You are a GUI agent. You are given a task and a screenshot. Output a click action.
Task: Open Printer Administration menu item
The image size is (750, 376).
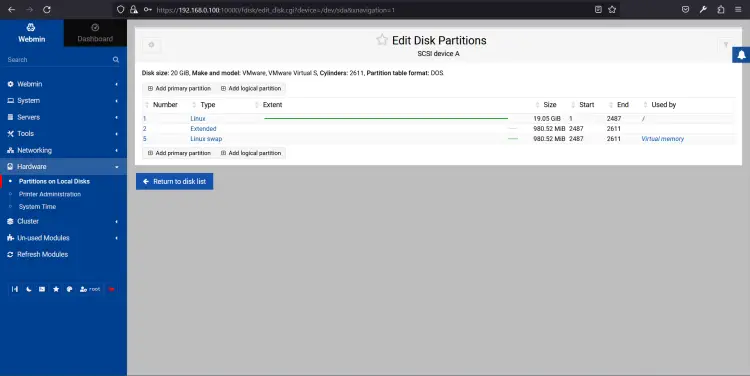(50, 194)
